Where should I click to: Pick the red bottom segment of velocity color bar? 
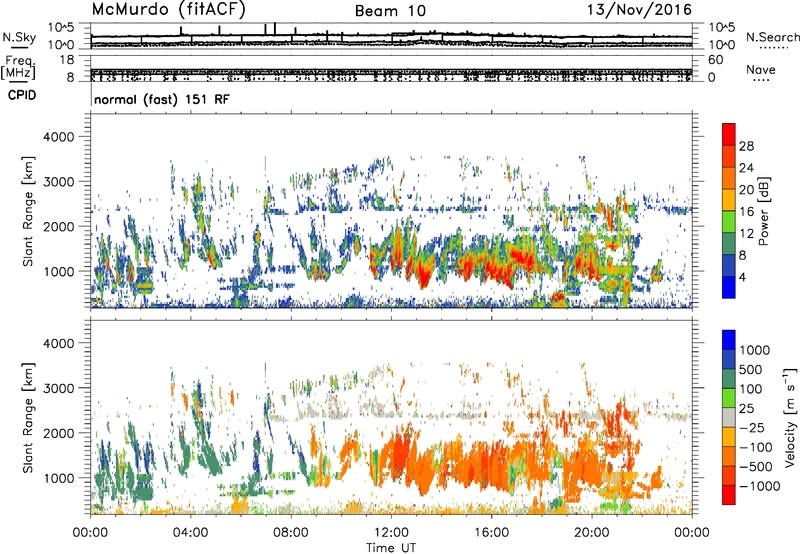pyautogui.click(x=729, y=495)
